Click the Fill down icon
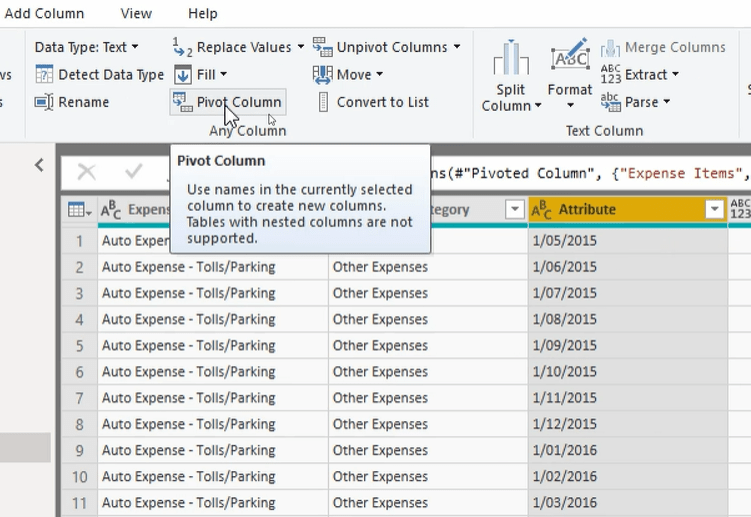The width and height of the screenshot is (751, 517). coord(182,74)
